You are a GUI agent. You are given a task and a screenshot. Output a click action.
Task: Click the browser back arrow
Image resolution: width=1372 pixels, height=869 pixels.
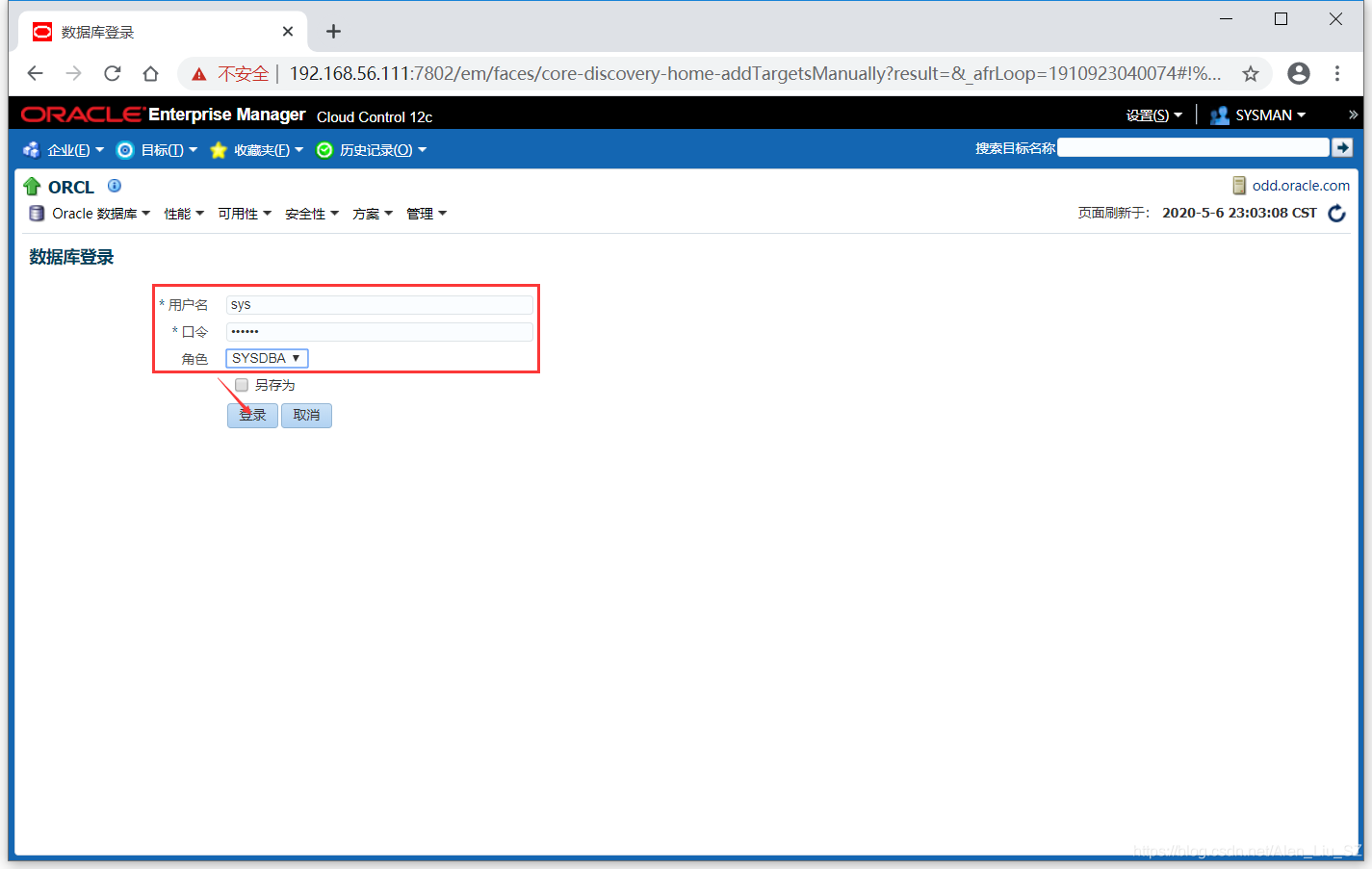point(36,73)
